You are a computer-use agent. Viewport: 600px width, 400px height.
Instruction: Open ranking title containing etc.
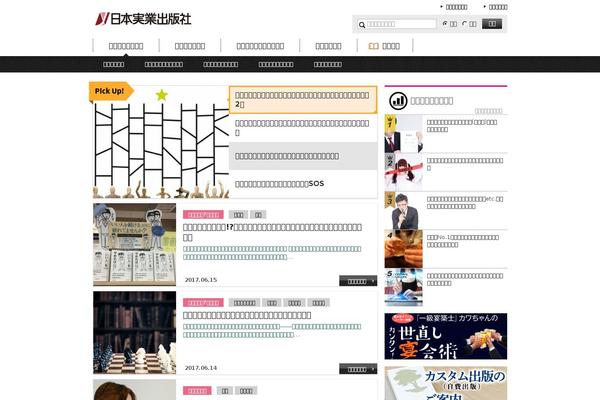465,202
